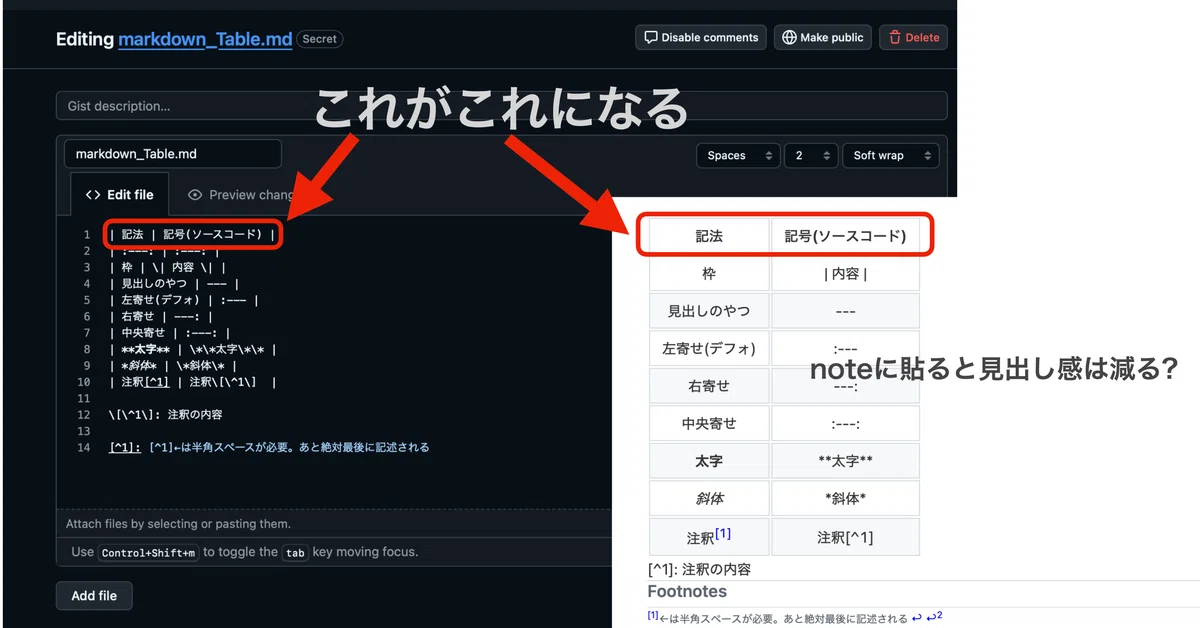Image resolution: width=1200 pixels, height=628 pixels.
Task: Click the eye icon on Preview changes
Action: click(195, 195)
